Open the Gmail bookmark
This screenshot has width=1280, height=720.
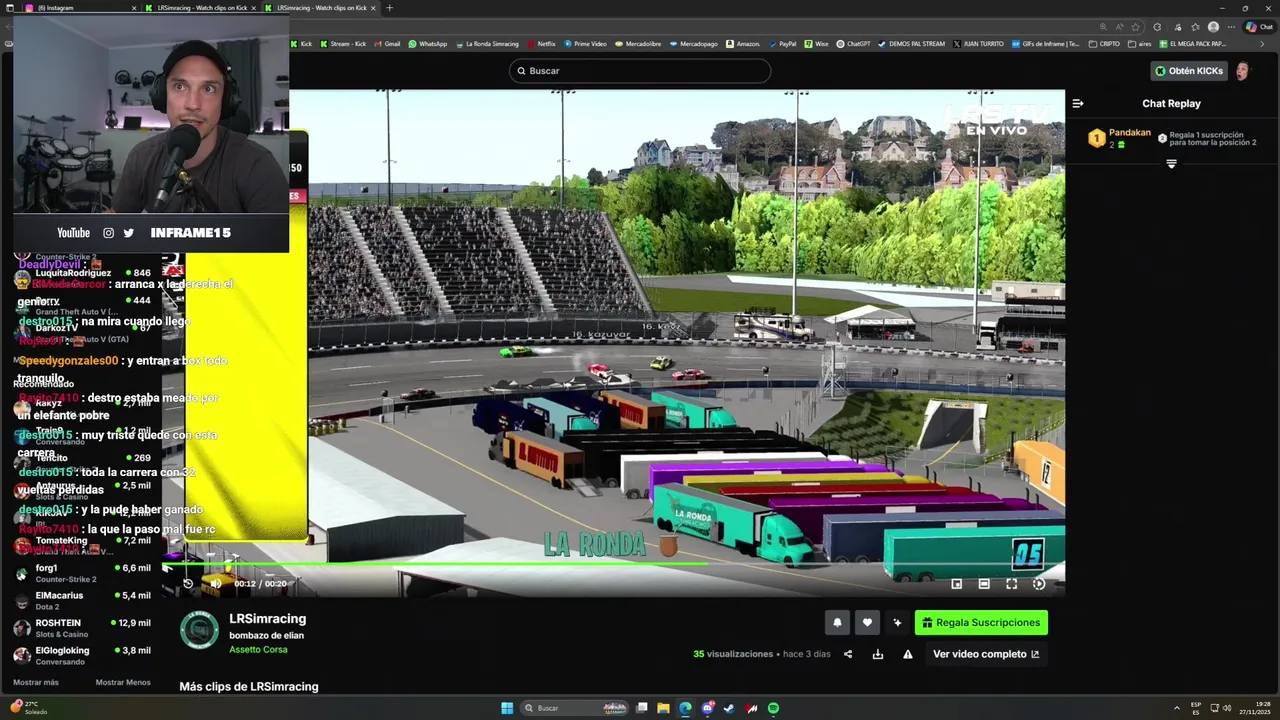pyautogui.click(x=386, y=44)
